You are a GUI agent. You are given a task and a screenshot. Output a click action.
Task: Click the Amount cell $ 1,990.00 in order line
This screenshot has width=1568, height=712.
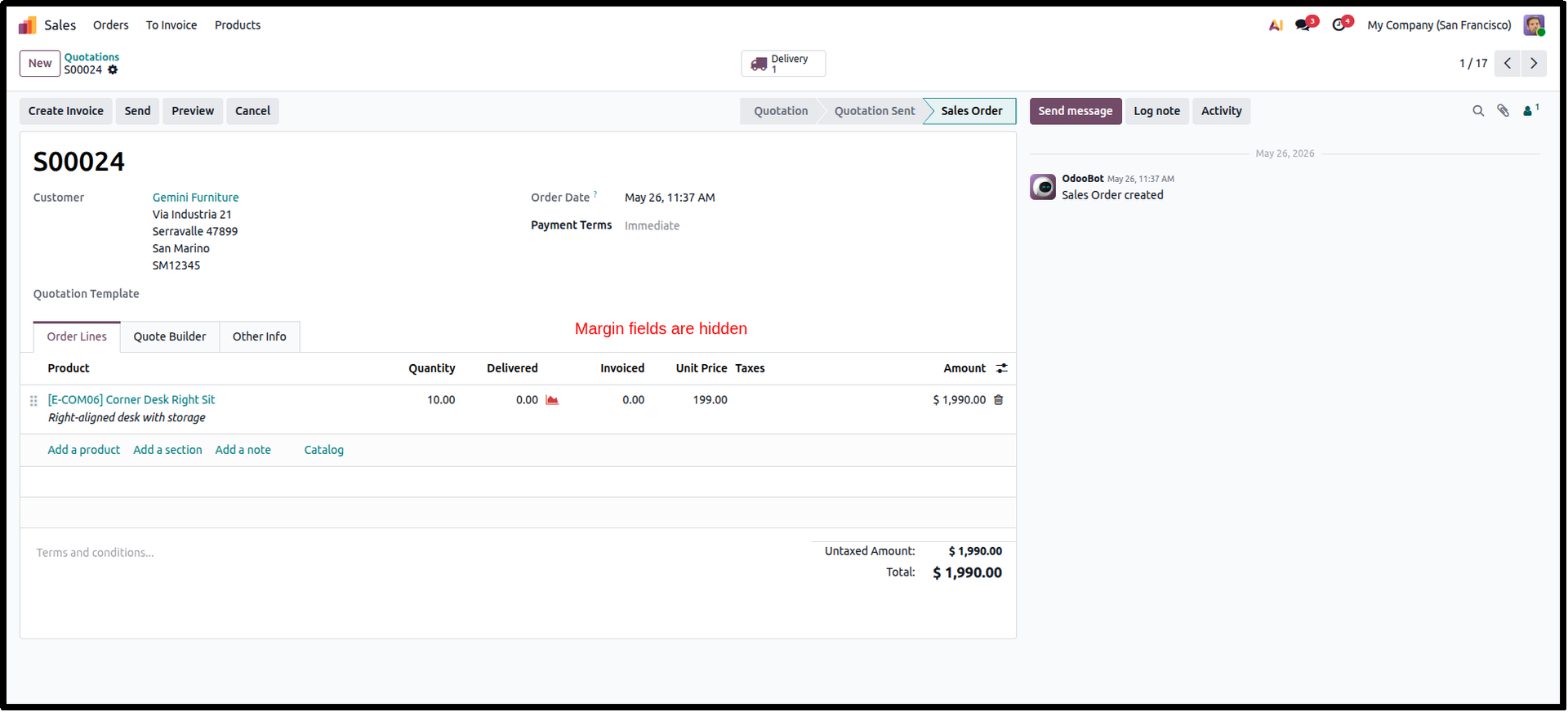959,400
